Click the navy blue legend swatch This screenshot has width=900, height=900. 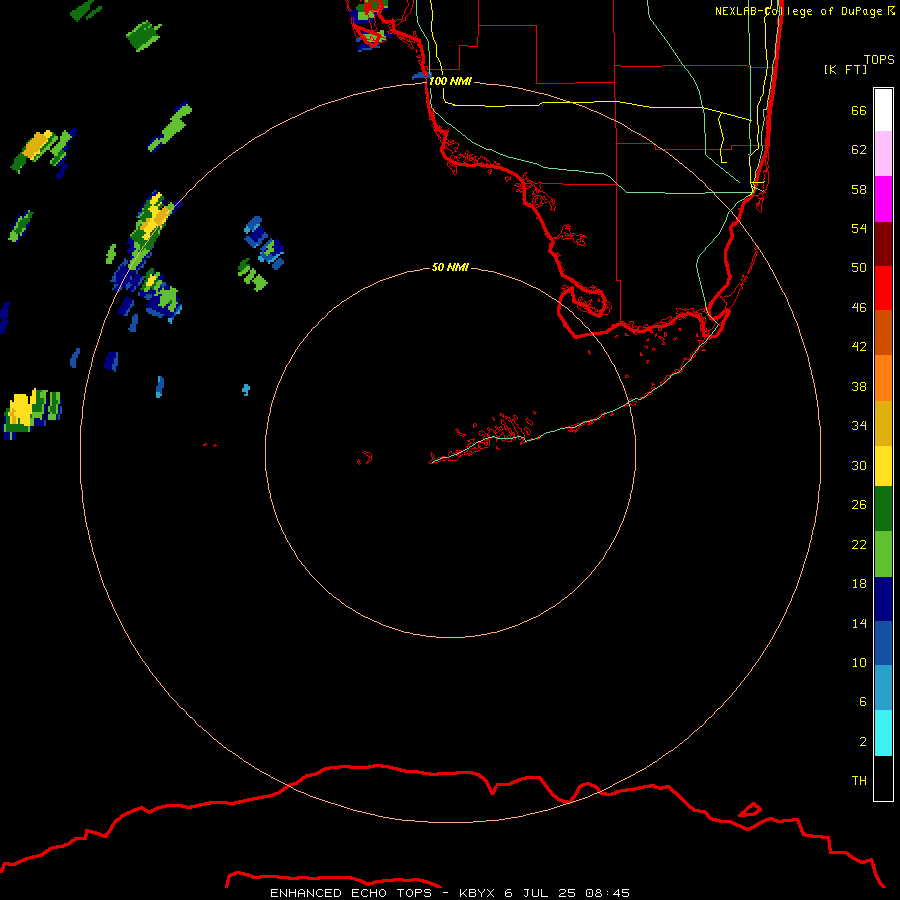coord(883,599)
